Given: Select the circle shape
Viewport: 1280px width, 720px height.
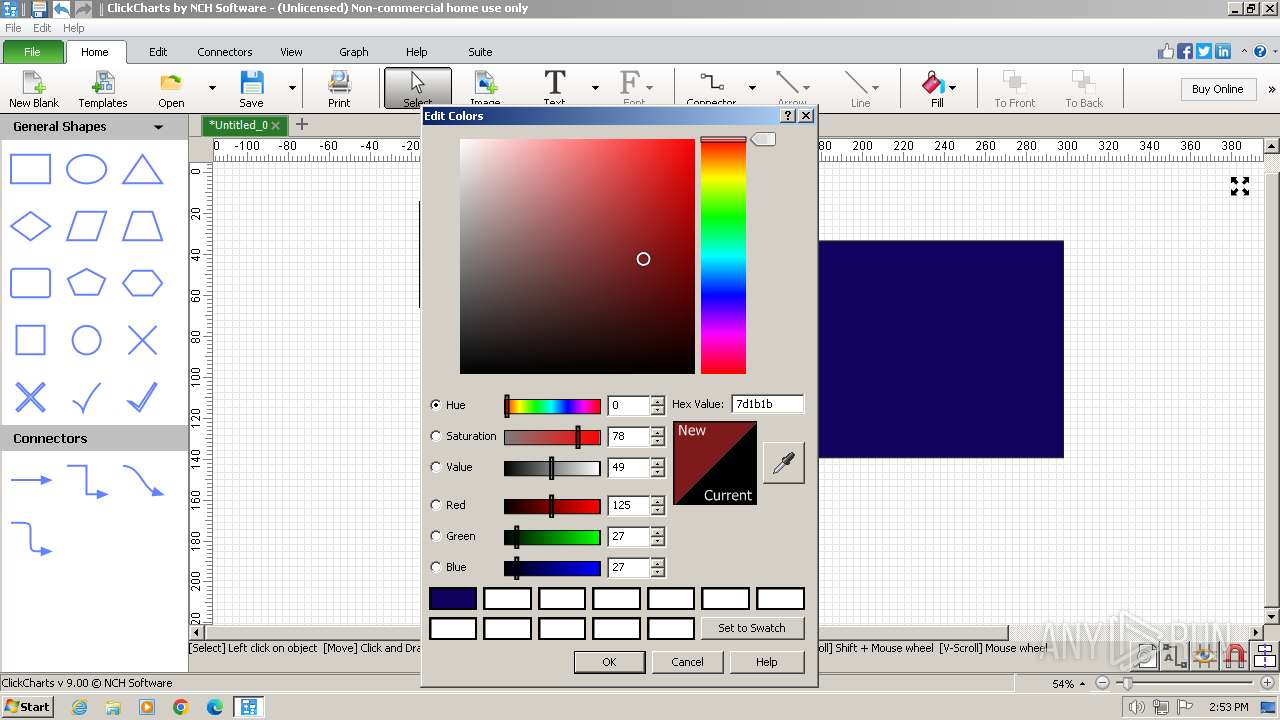Looking at the screenshot, I should pyautogui.click(x=86, y=340).
